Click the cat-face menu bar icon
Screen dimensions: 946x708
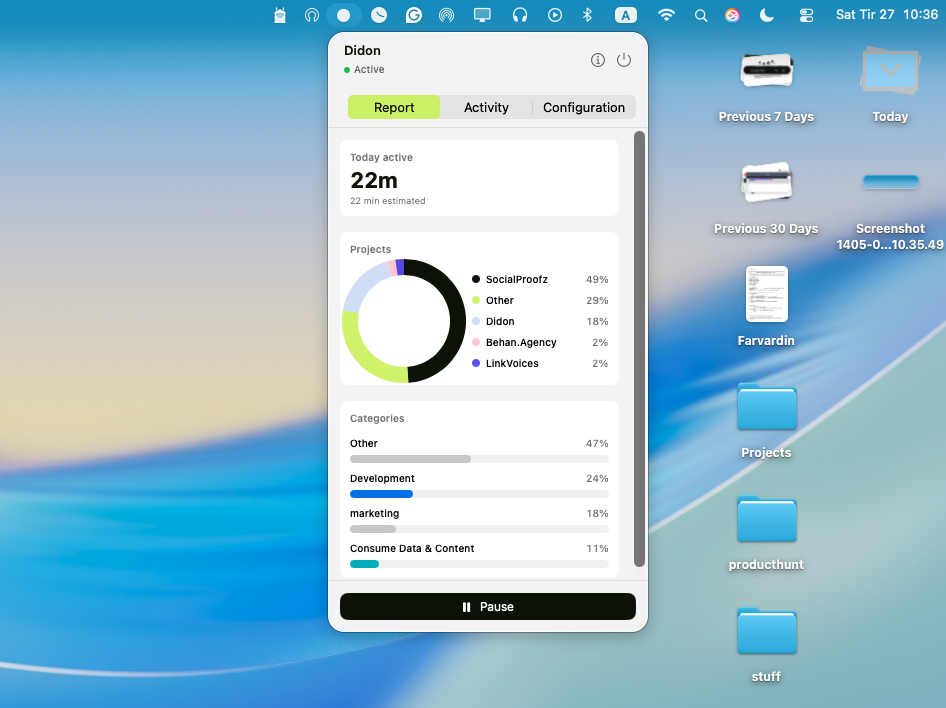point(280,15)
